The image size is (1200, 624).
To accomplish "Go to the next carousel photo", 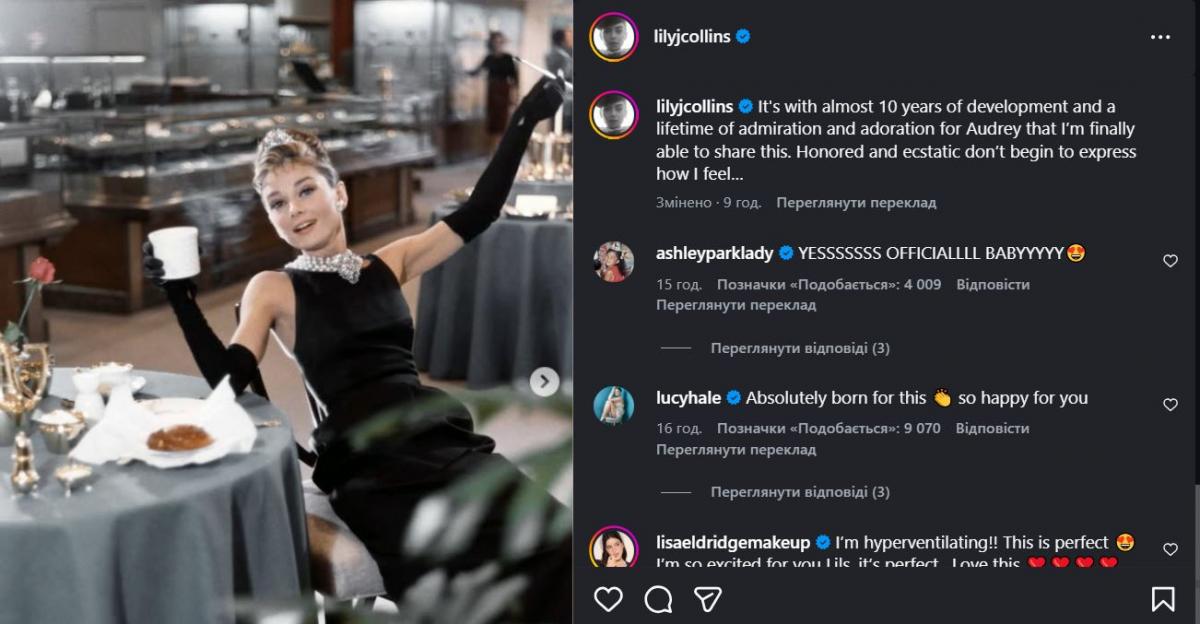I will (544, 381).
